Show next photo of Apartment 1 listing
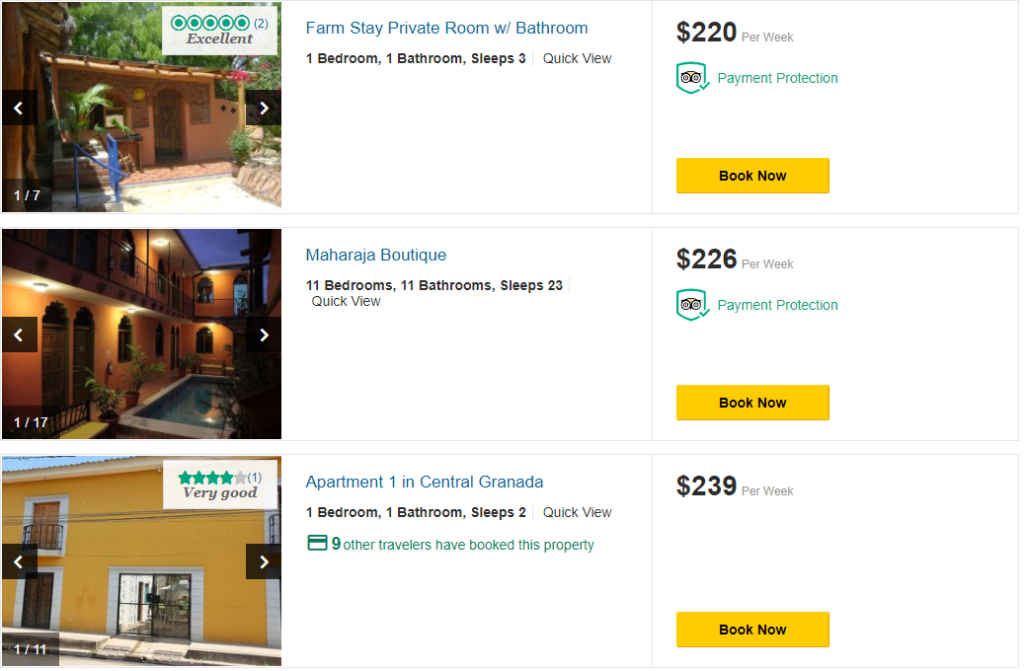This screenshot has width=1024, height=671. coord(263,562)
